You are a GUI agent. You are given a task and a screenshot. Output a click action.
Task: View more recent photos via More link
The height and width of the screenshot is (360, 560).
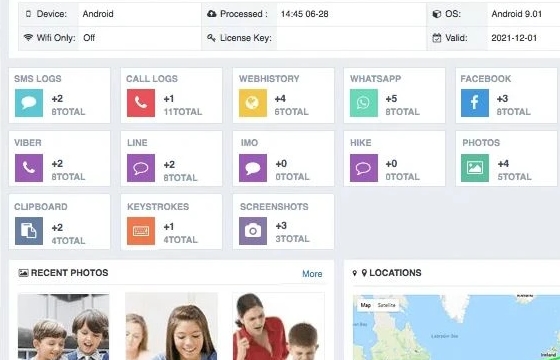[x=312, y=274]
